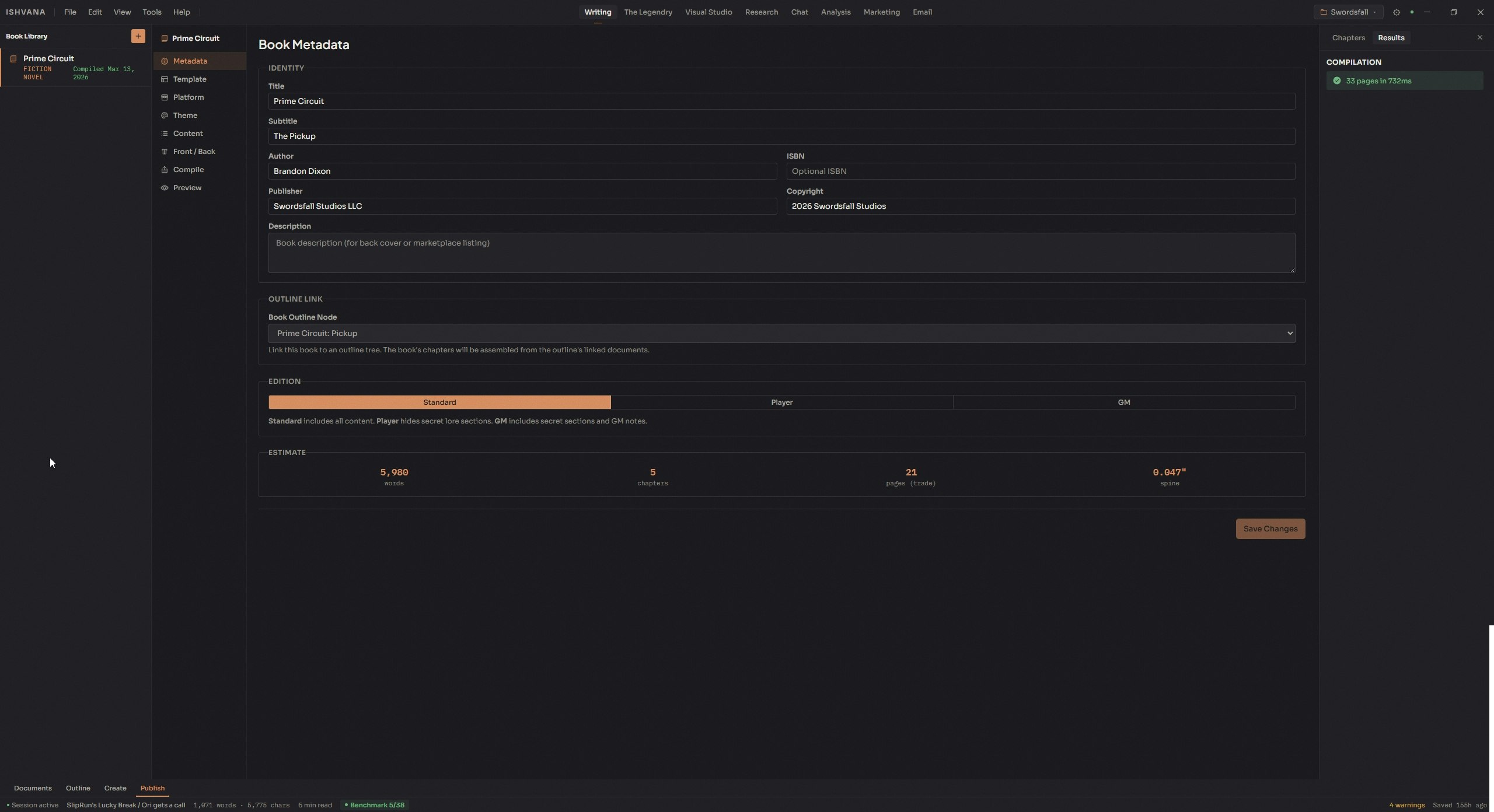
Task: Click into the ISBN input field
Action: pyautogui.click(x=1040, y=171)
